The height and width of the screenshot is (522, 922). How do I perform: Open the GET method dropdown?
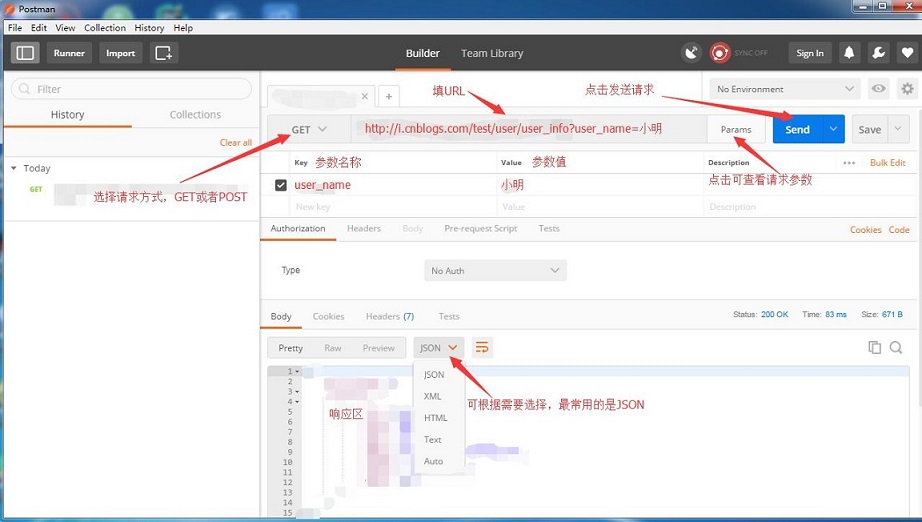click(x=309, y=129)
